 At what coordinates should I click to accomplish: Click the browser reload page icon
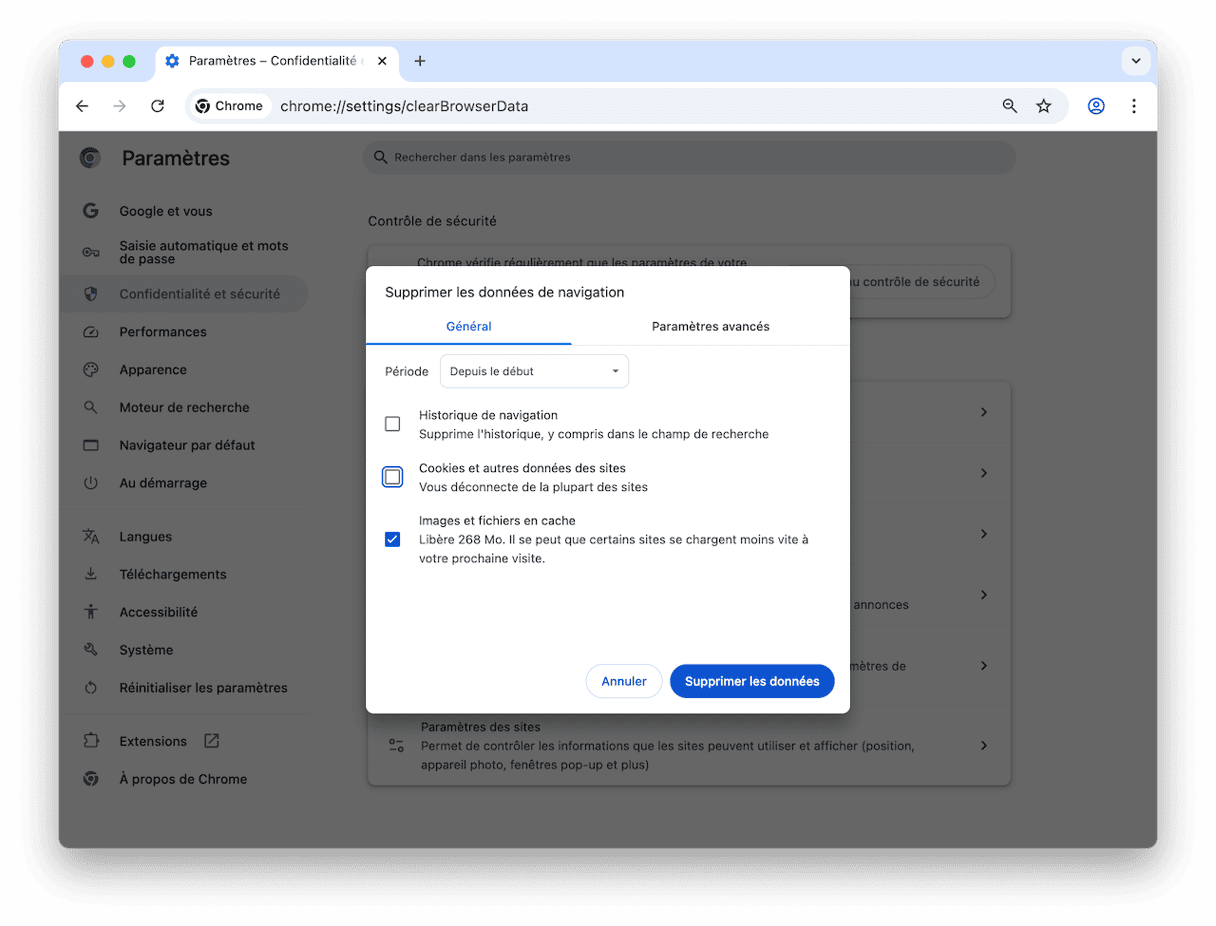click(157, 106)
